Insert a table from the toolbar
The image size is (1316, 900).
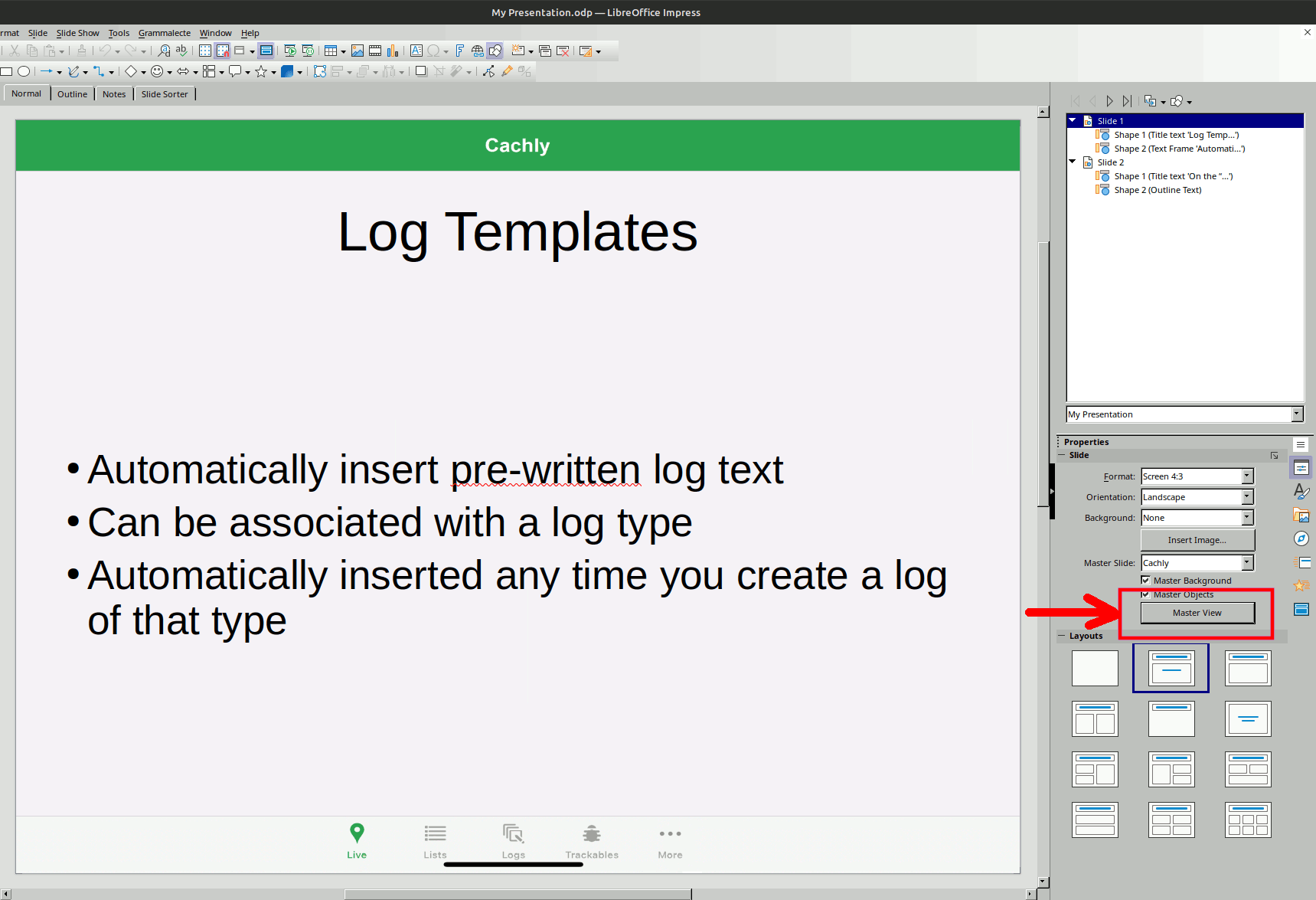pos(331,51)
